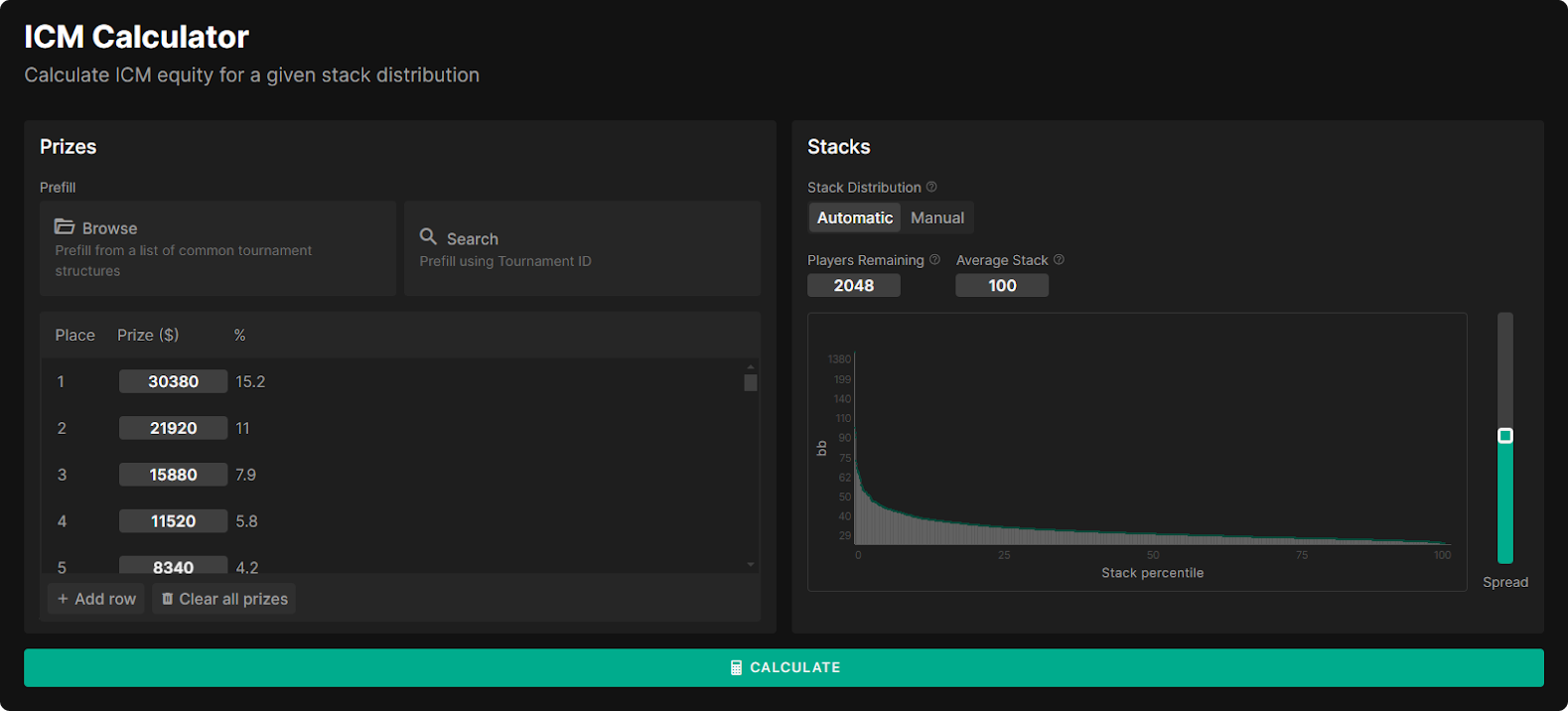Switch stack distribution to Manual

tap(936, 217)
